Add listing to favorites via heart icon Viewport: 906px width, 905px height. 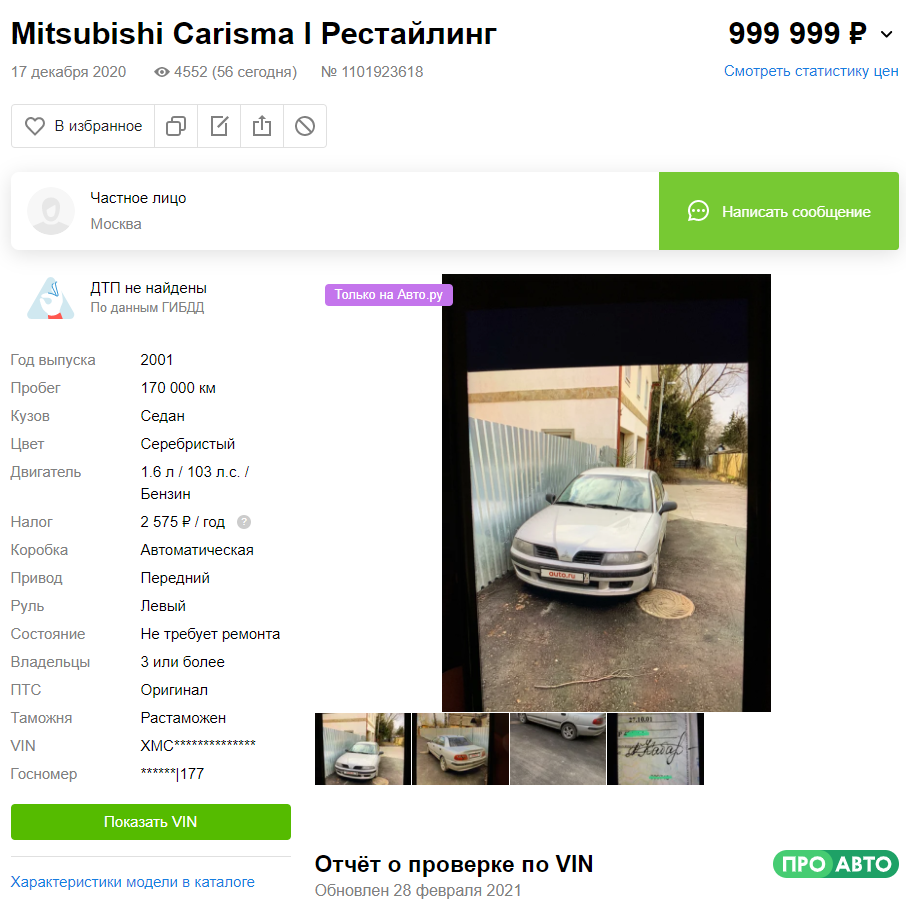pyautogui.click(x=35, y=126)
